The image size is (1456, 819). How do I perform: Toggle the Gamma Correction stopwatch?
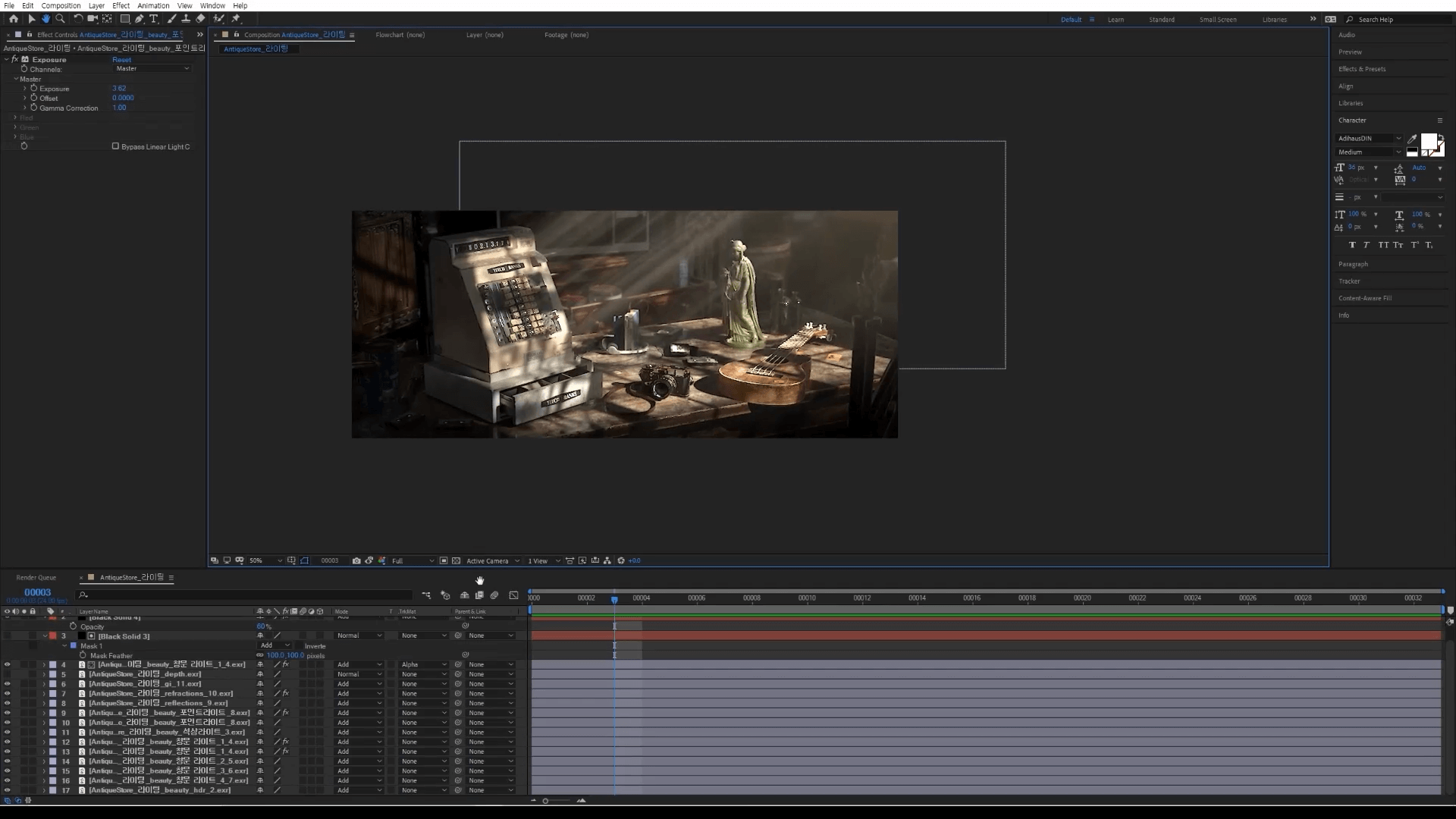click(33, 108)
